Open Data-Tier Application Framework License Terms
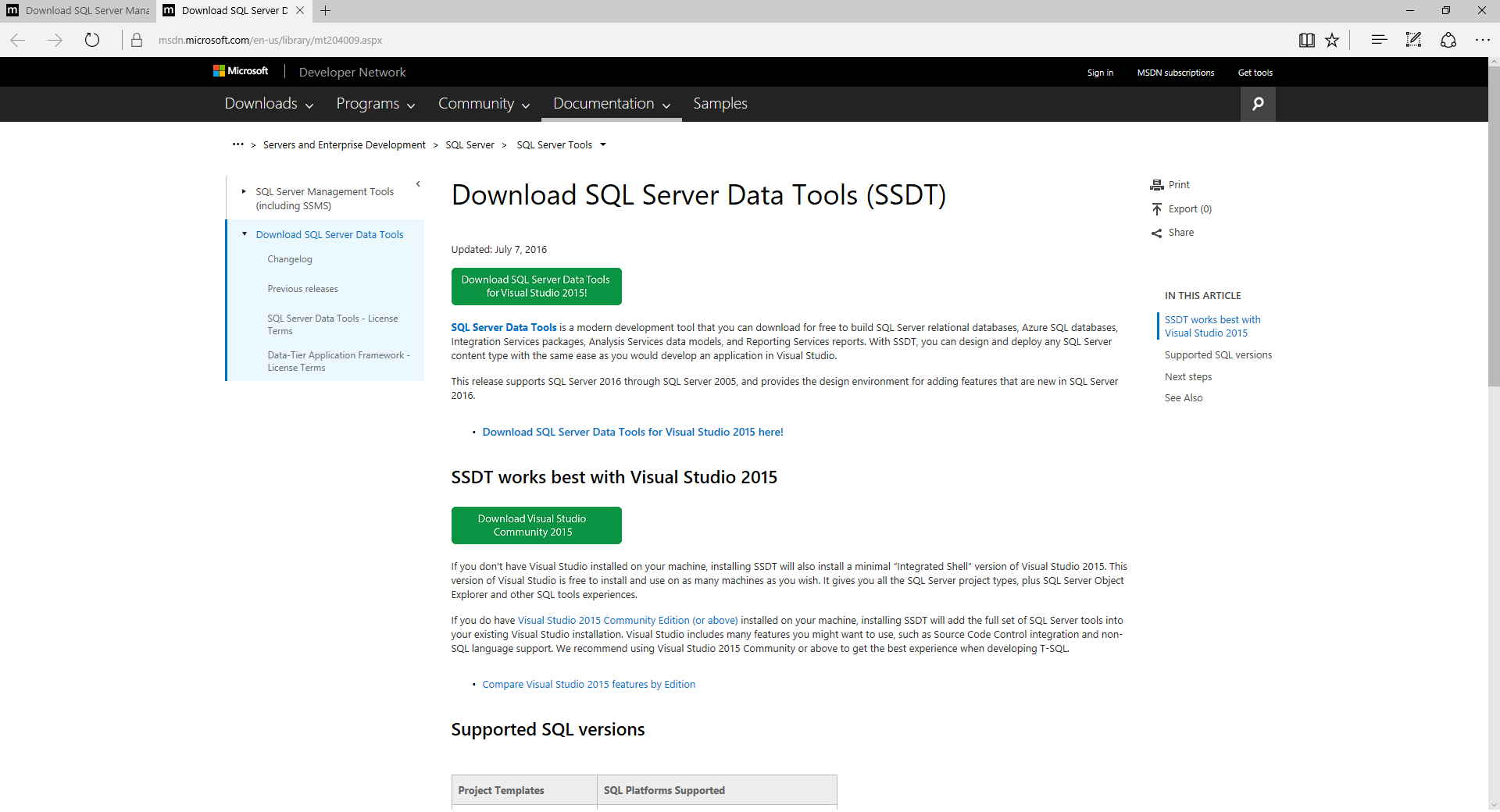This screenshot has width=1500, height=812. (x=338, y=361)
